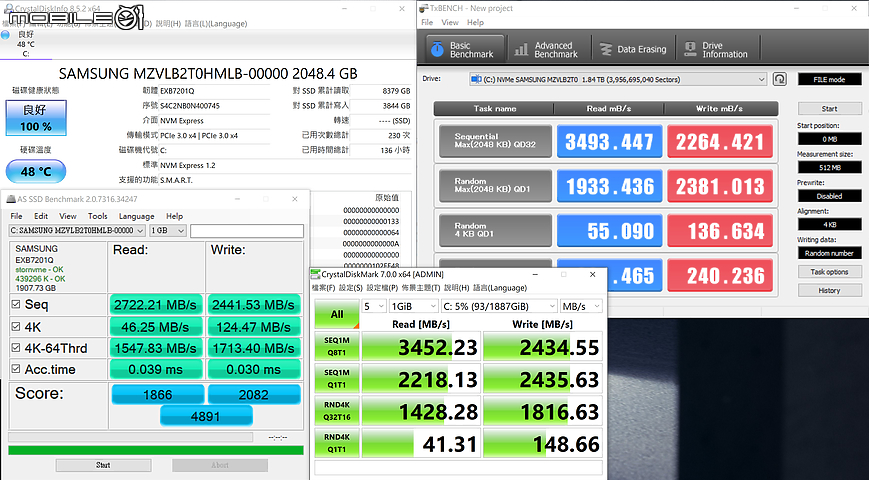Click Sequential Max(2048 KB) QD32 task button
The width and height of the screenshot is (869, 480).
(x=495, y=141)
